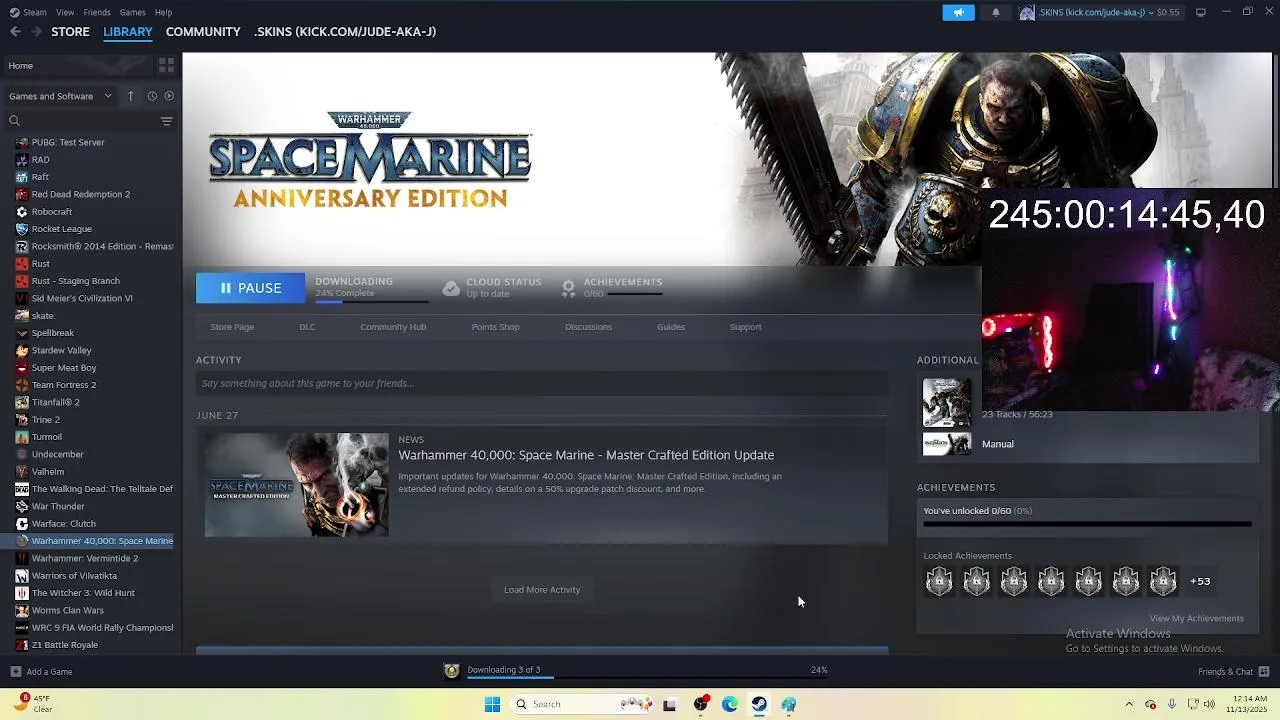Click Load More Activity button
Screen dimensions: 1280x720
pos(542,590)
